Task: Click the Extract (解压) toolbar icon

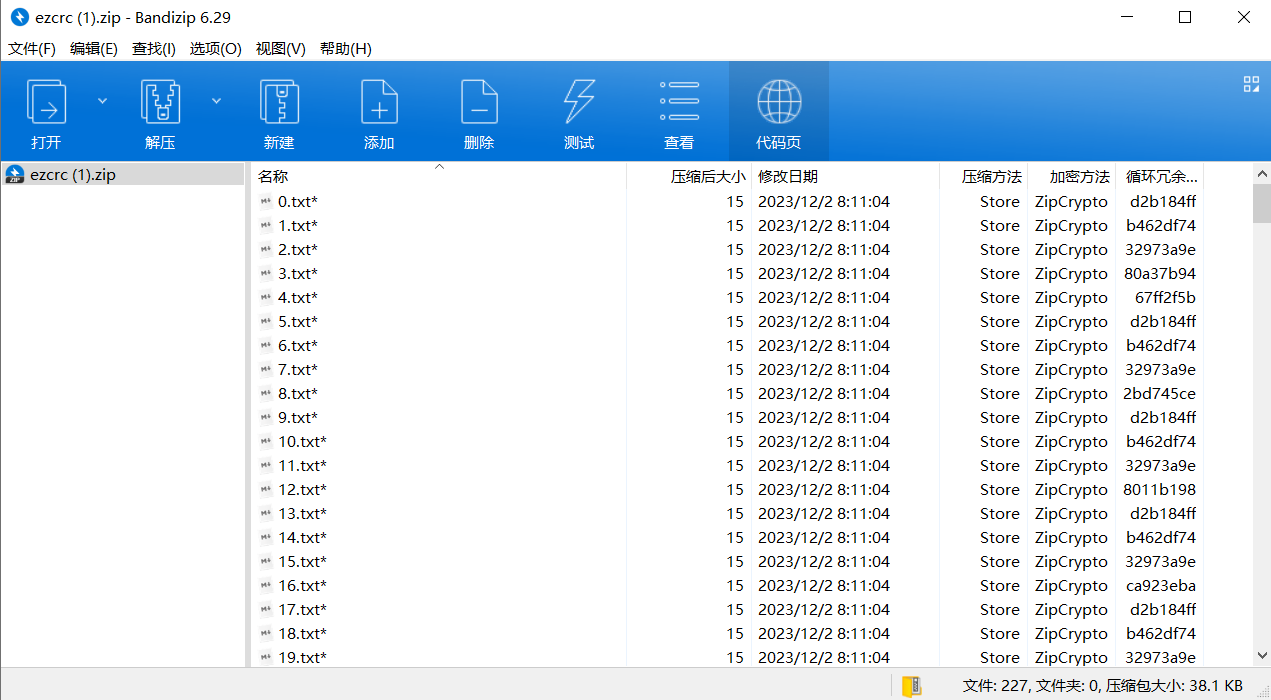Action: [x=160, y=101]
